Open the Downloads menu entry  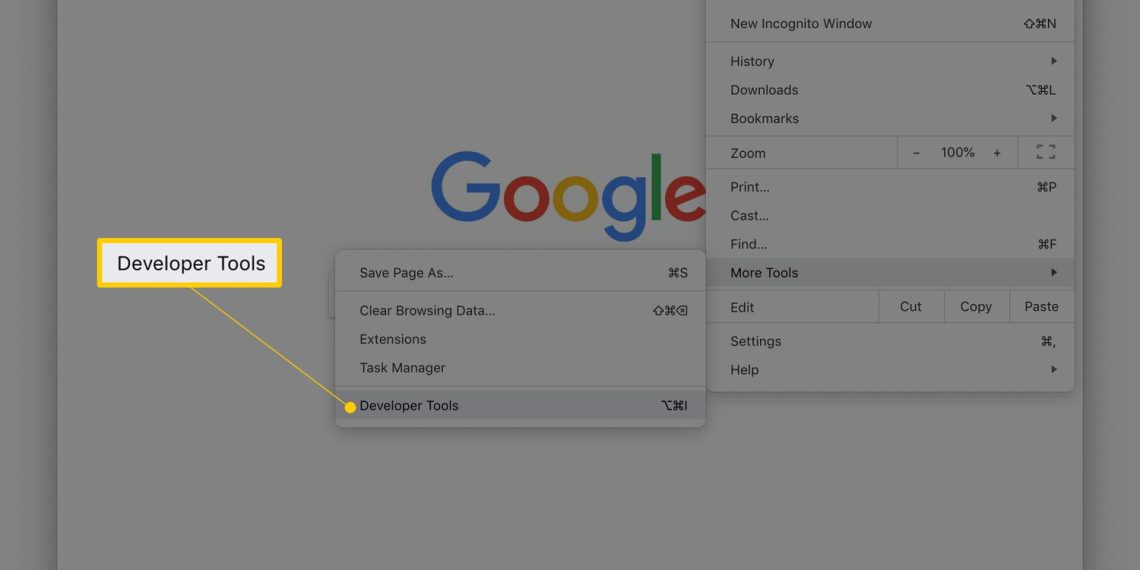tap(890, 90)
